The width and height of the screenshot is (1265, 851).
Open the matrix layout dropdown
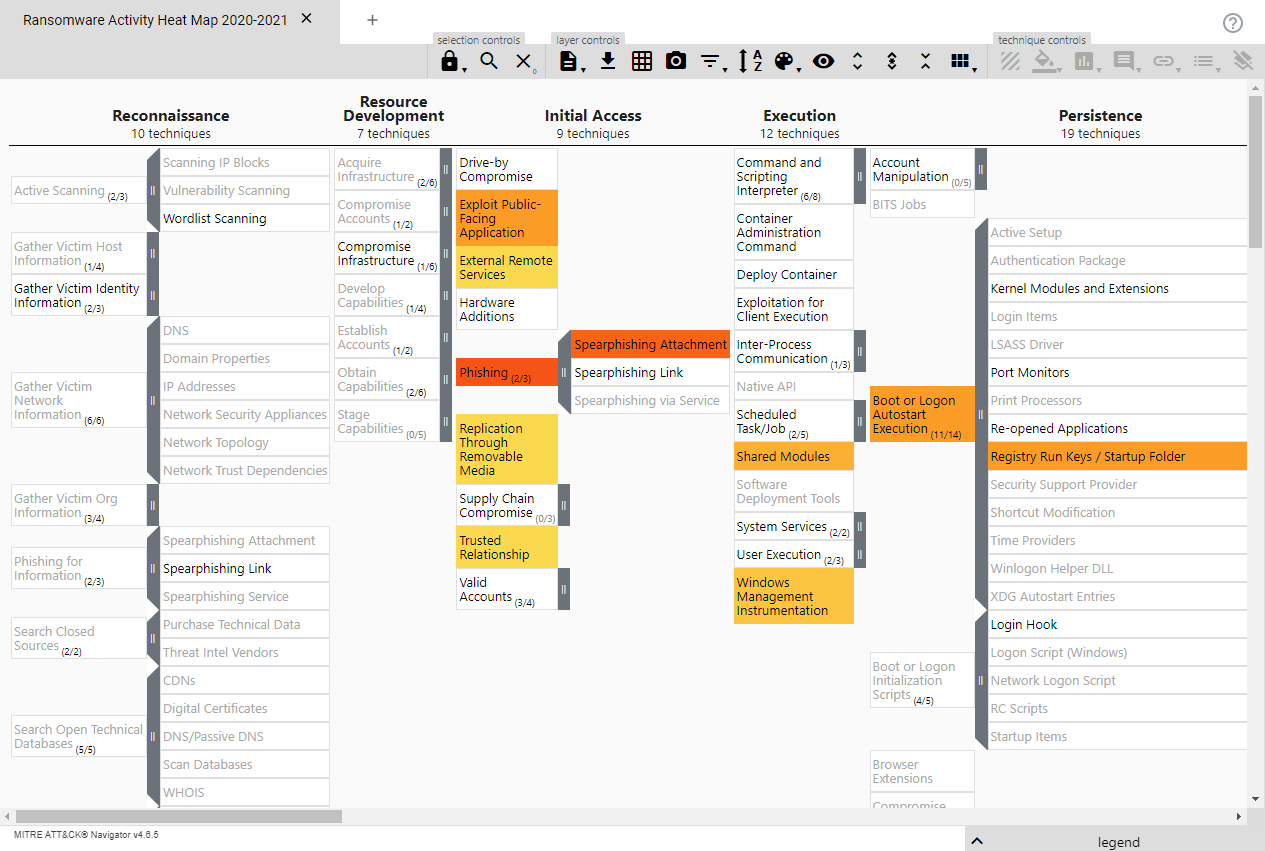pyautogui.click(x=962, y=61)
